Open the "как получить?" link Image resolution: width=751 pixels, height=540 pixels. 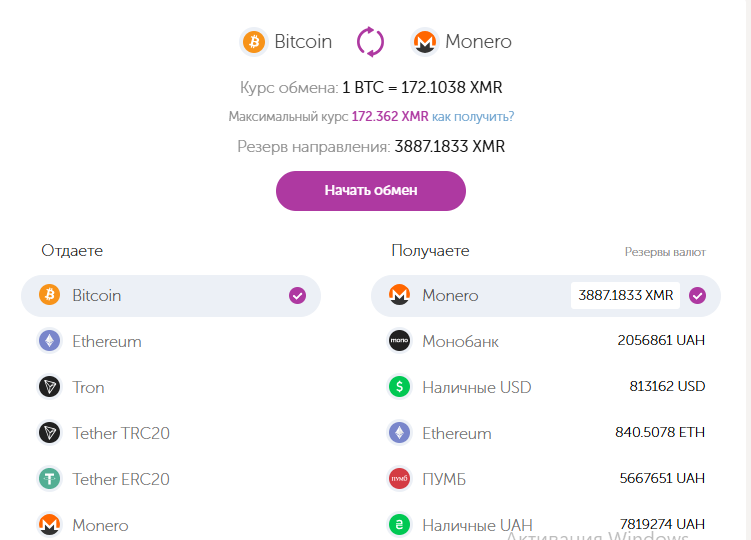tap(473, 117)
